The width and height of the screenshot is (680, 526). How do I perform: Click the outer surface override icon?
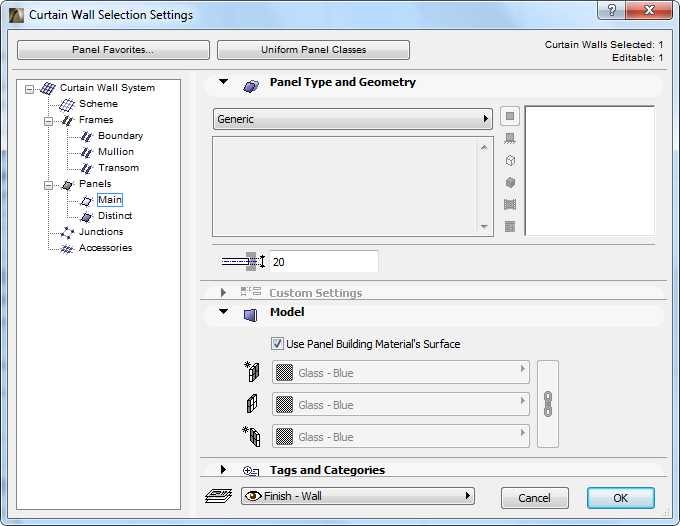coord(252,372)
